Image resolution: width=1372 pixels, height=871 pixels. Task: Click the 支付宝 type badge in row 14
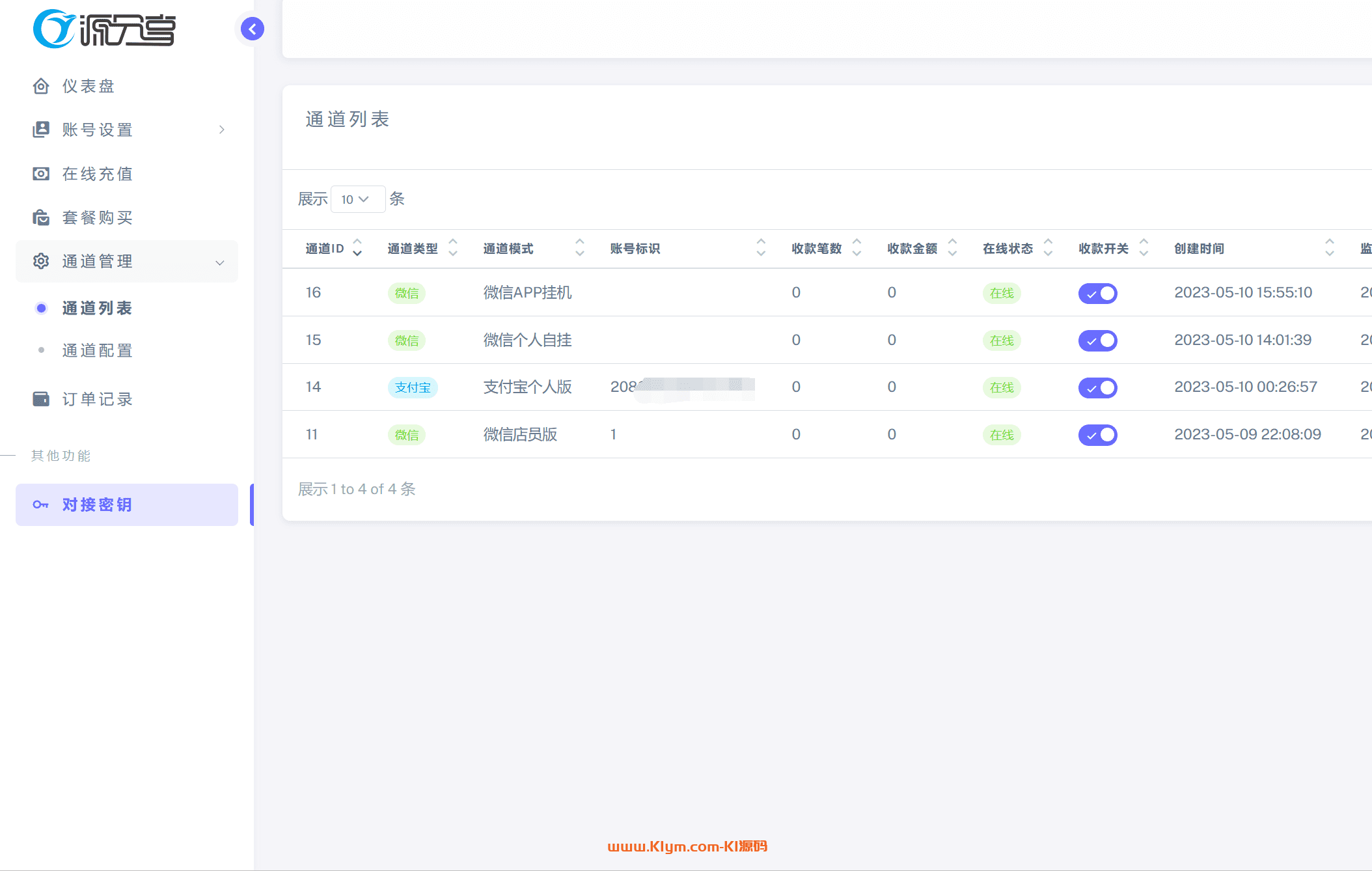coord(413,387)
